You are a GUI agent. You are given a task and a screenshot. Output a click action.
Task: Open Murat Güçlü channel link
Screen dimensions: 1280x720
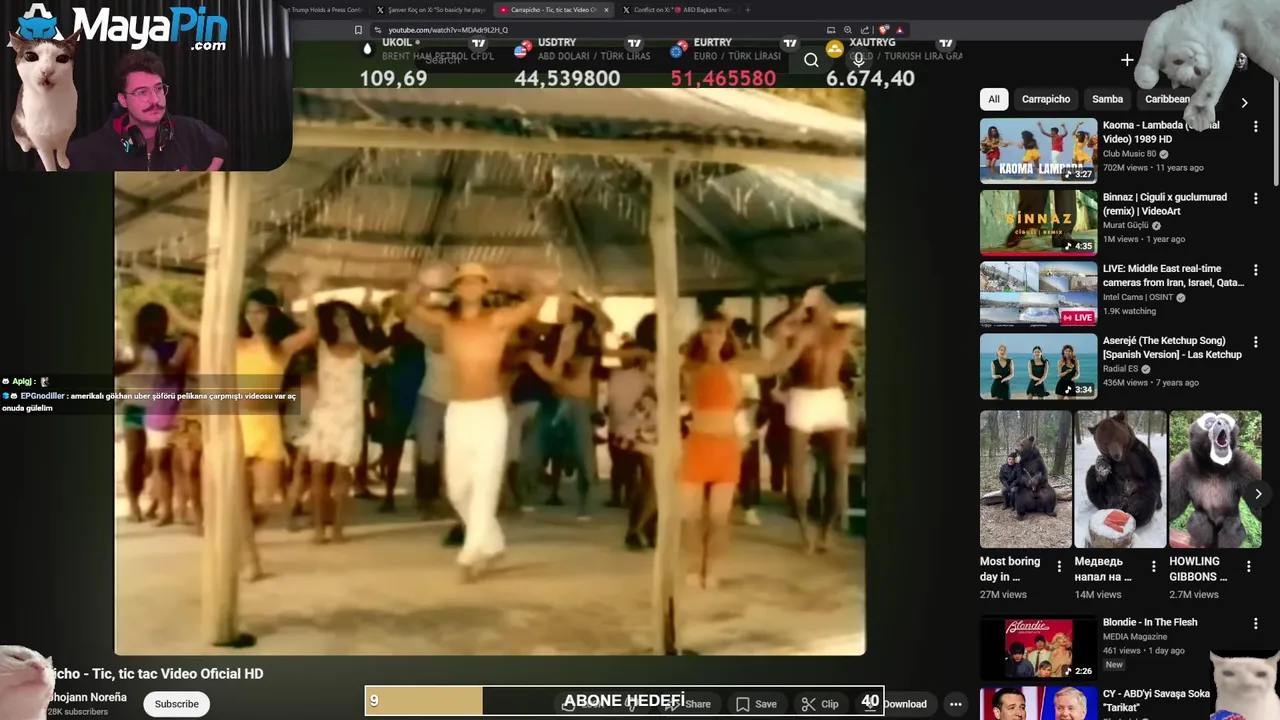(1126, 226)
